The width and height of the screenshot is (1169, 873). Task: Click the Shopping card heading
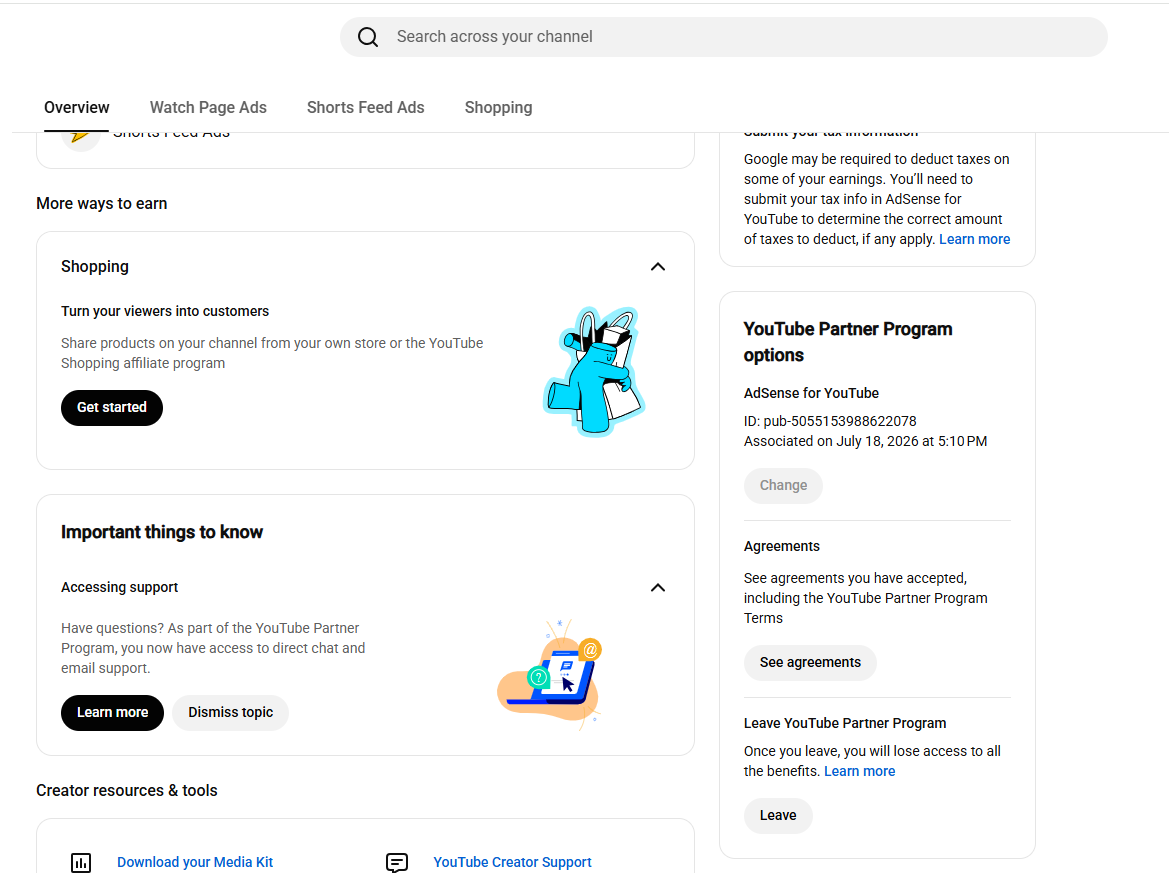click(95, 267)
